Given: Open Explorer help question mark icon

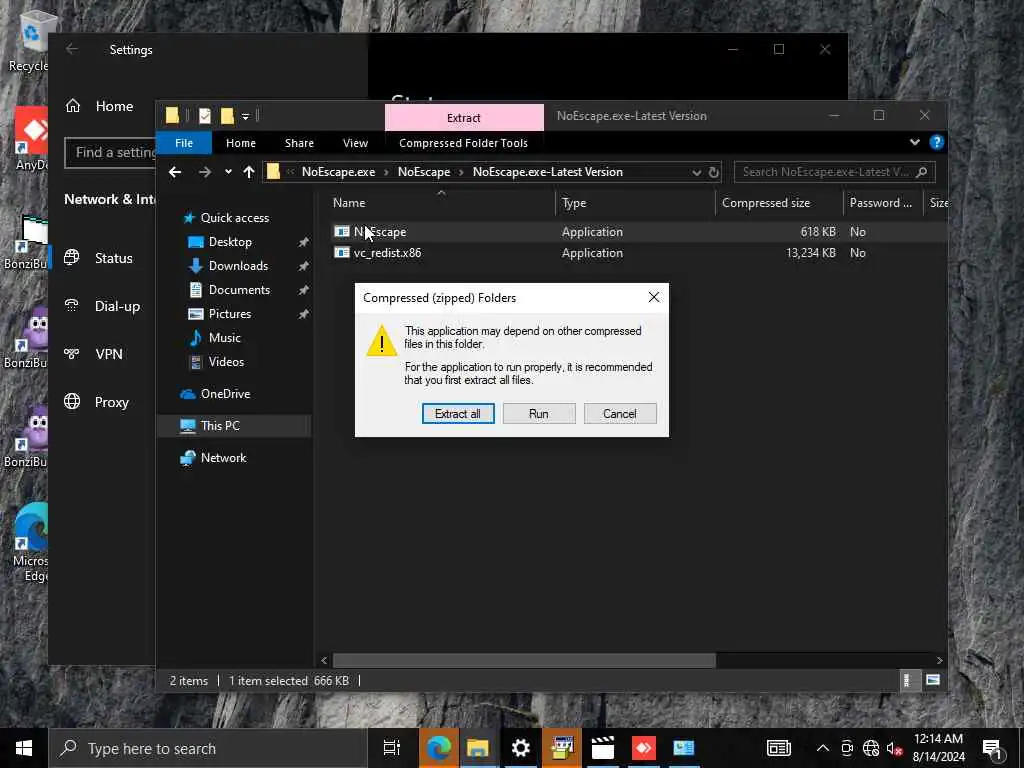Looking at the screenshot, I should pyautogui.click(x=936, y=142).
